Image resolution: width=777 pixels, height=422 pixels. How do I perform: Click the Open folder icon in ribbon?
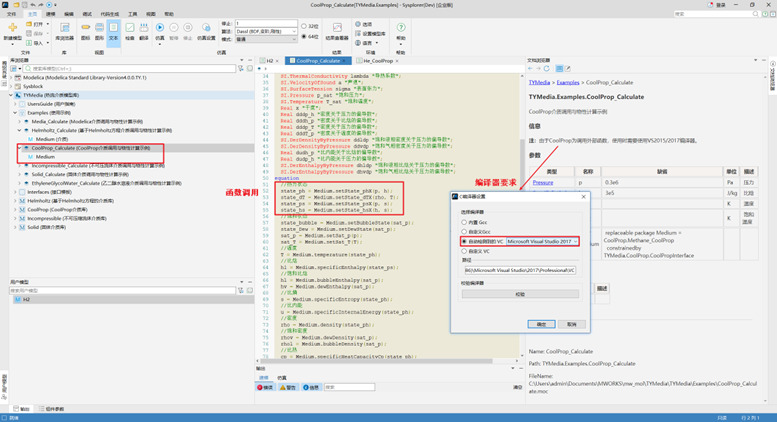[x=29, y=24]
